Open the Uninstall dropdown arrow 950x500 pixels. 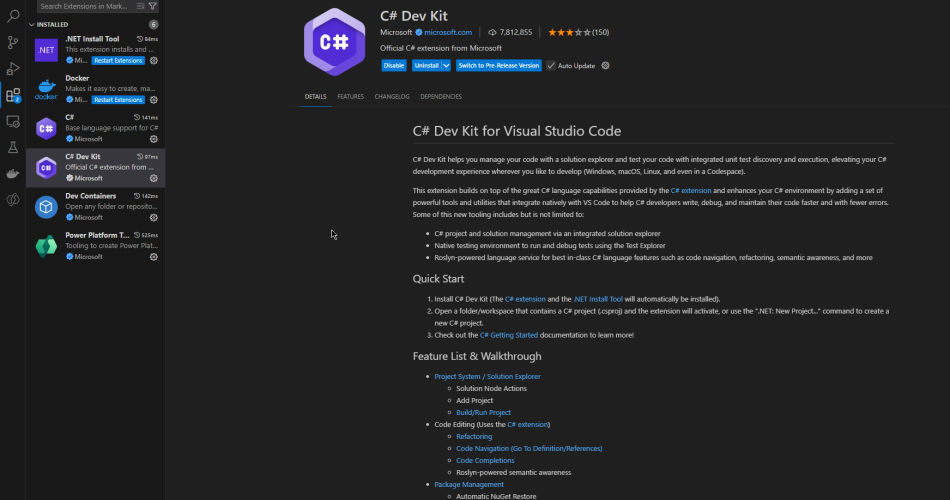pyautogui.click(x=446, y=66)
